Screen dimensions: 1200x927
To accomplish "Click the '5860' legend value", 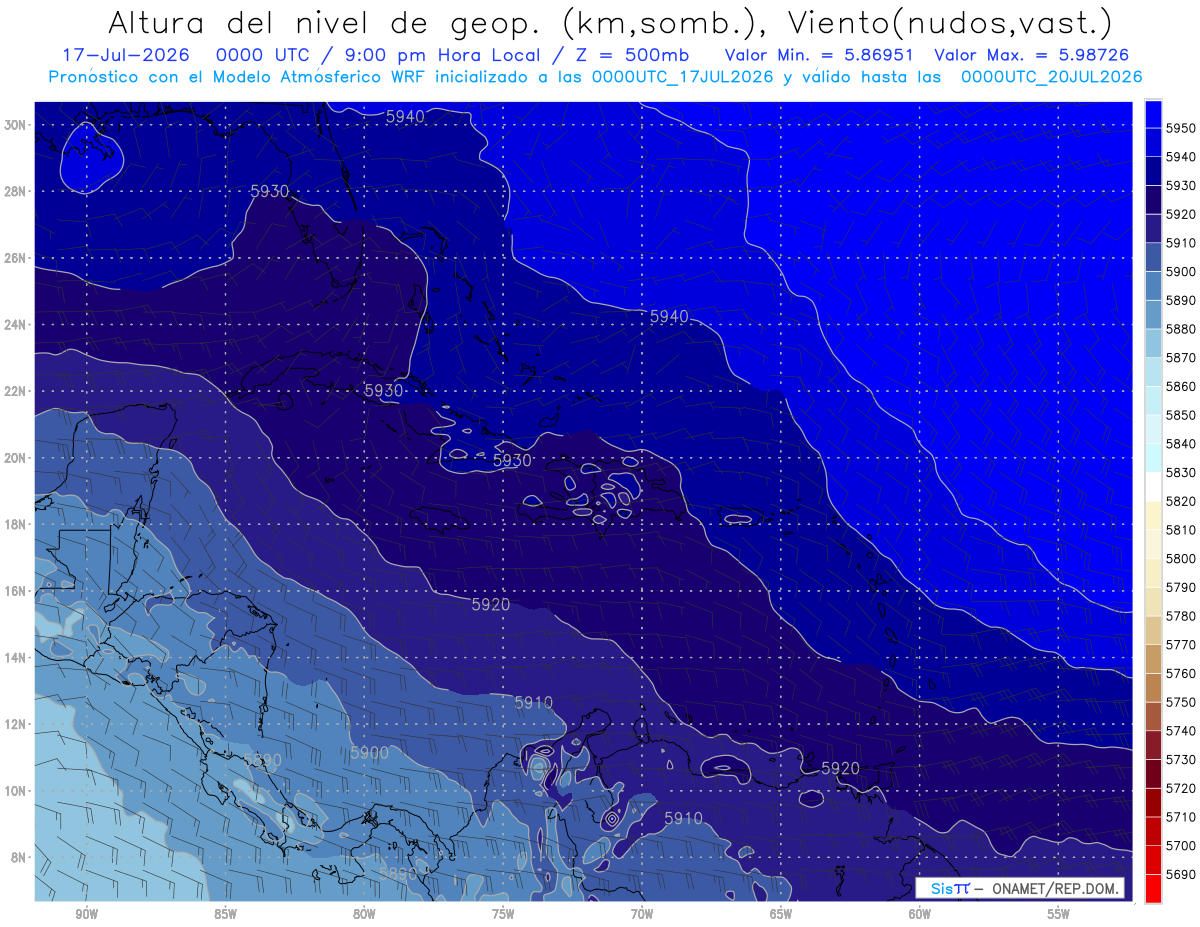I will click(x=1180, y=387).
